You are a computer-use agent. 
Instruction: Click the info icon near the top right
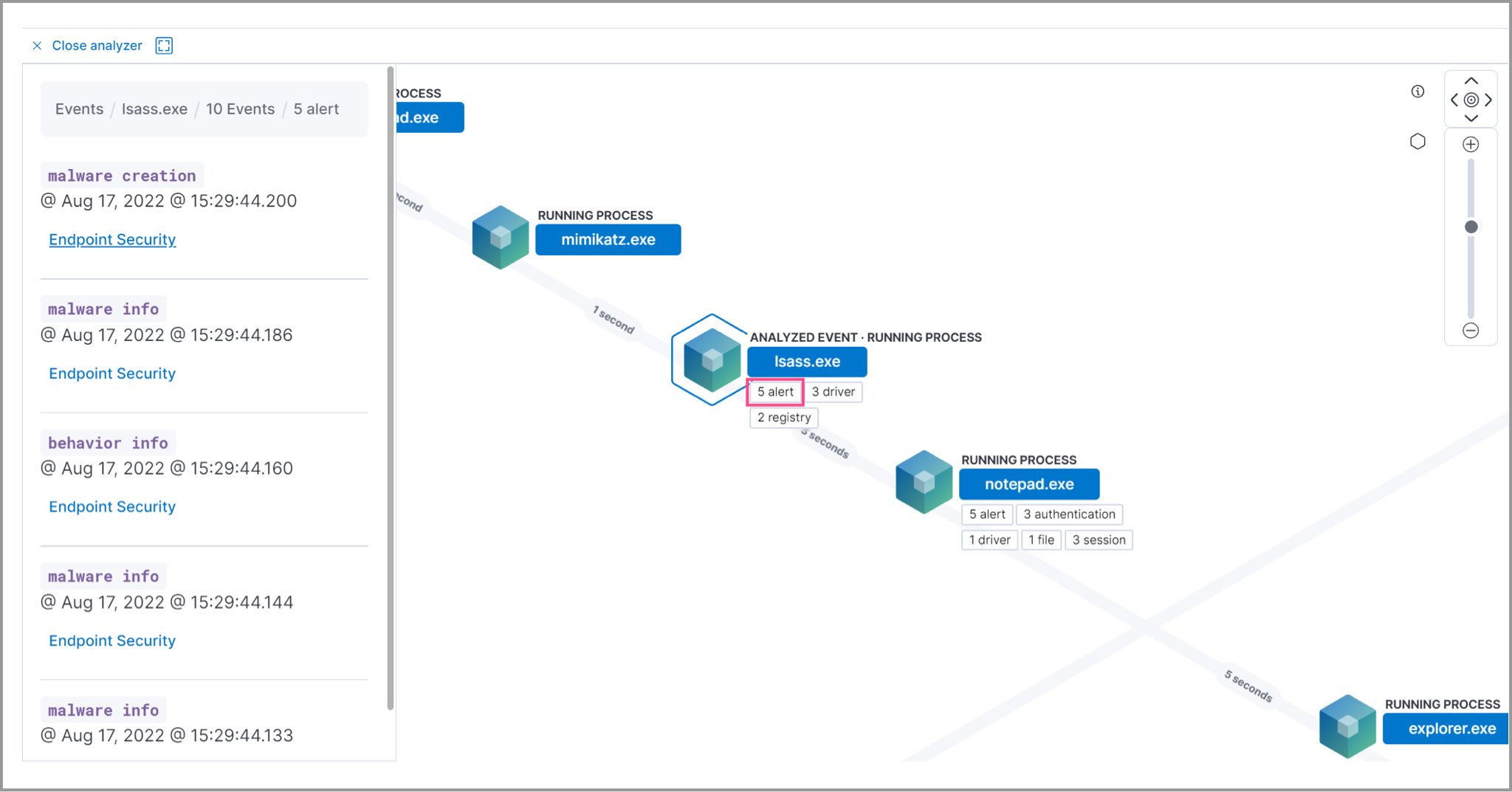(x=1418, y=91)
